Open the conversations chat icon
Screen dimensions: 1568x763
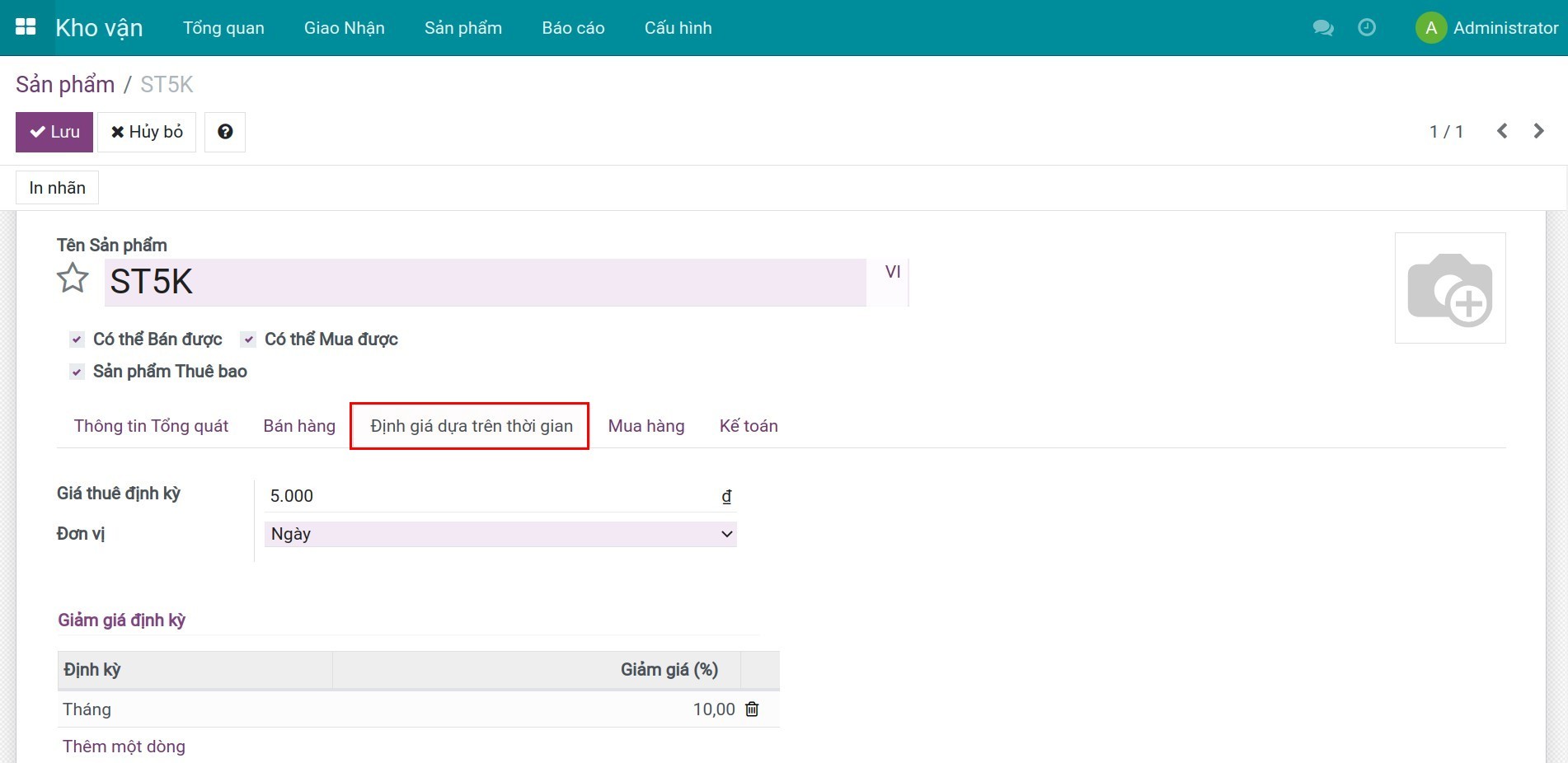tap(1322, 28)
